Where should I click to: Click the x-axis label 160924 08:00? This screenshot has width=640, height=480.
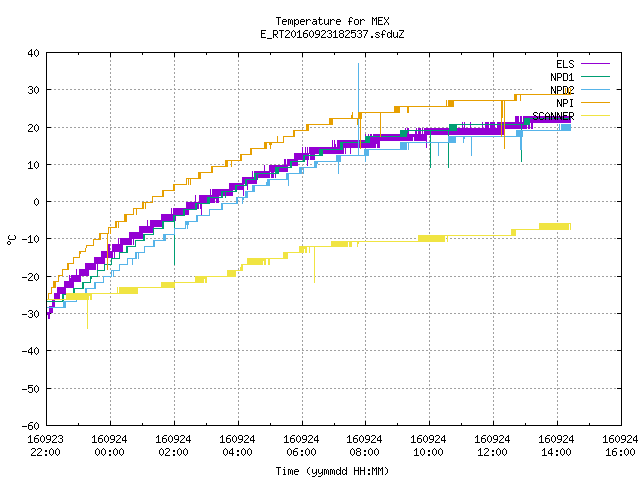[364, 446]
